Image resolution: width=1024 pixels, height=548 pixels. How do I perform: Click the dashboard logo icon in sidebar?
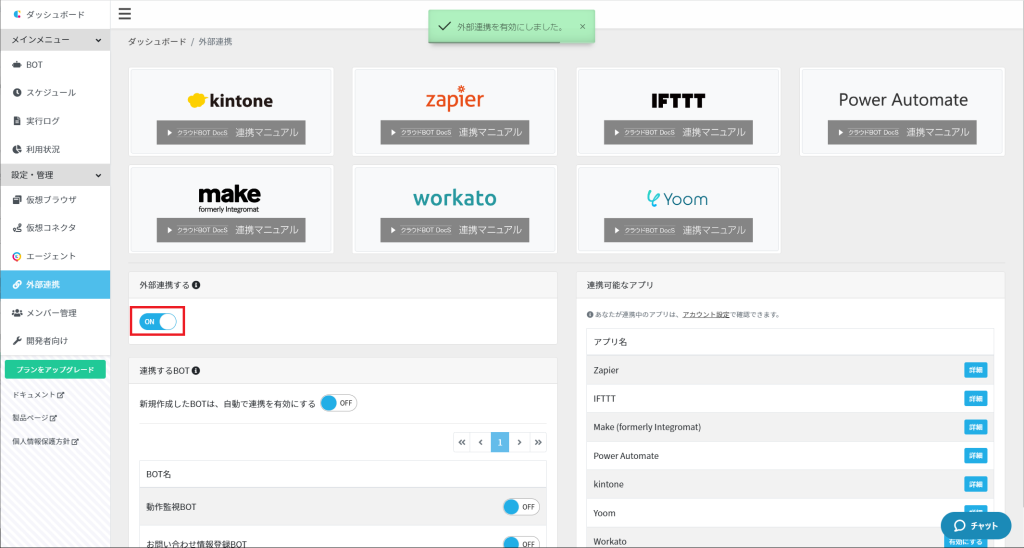click(x=17, y=14)
